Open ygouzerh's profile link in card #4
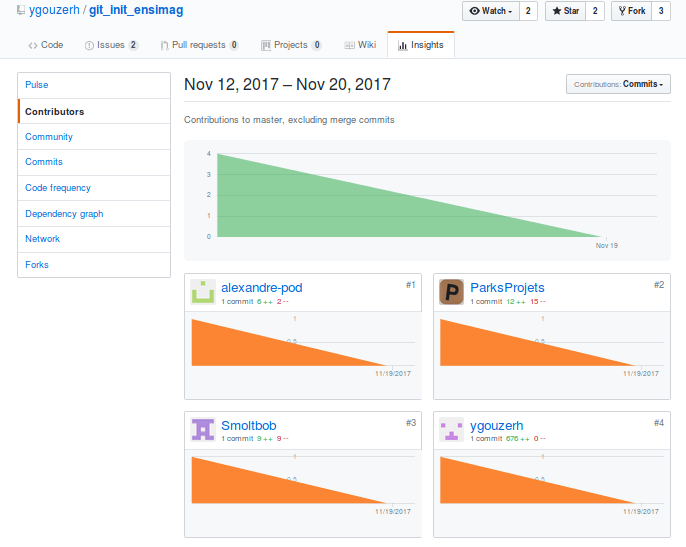This screenshot has height=547, width=686. (497, 425)
